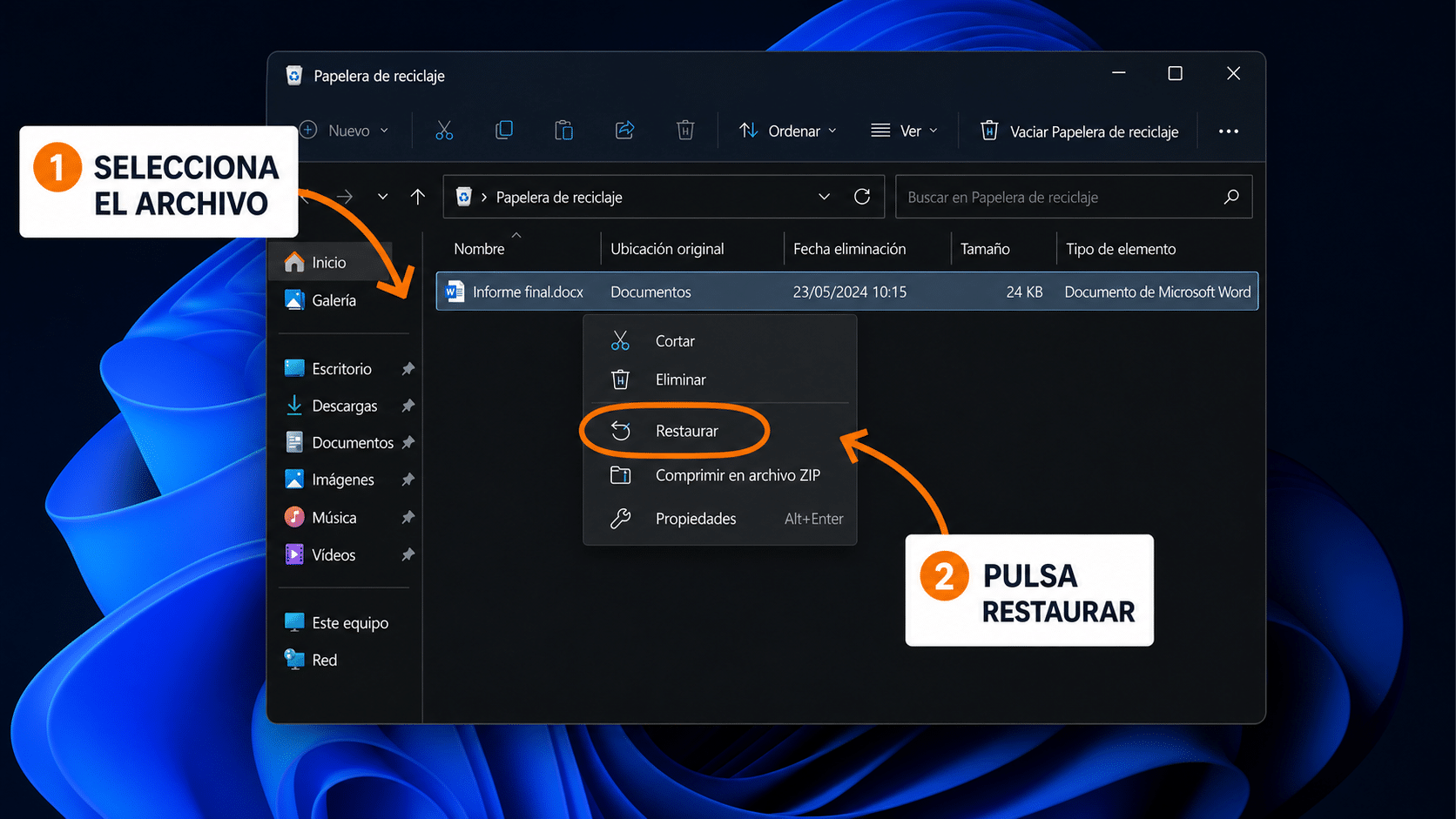The height and width of the screenshot is (819, 1456).
Task: Click Vaciar Papelera de reciclaje button
Action: pos(1080,131)
